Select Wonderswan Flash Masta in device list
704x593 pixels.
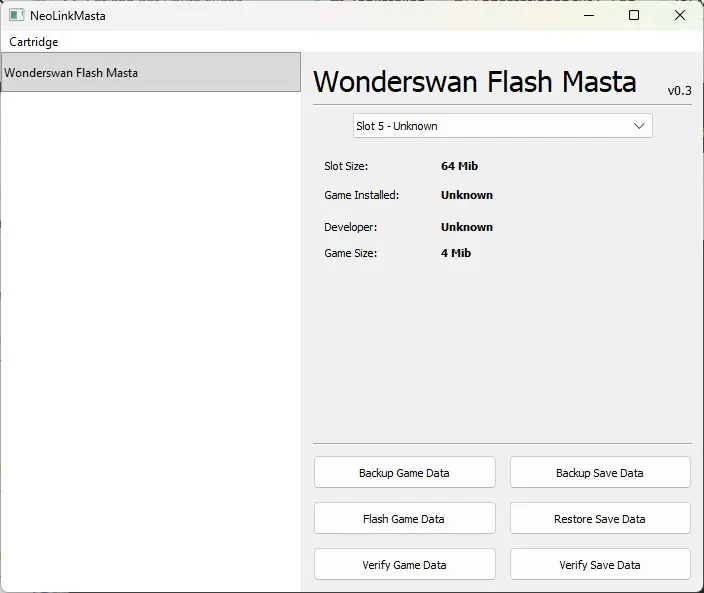pos(151,72)
